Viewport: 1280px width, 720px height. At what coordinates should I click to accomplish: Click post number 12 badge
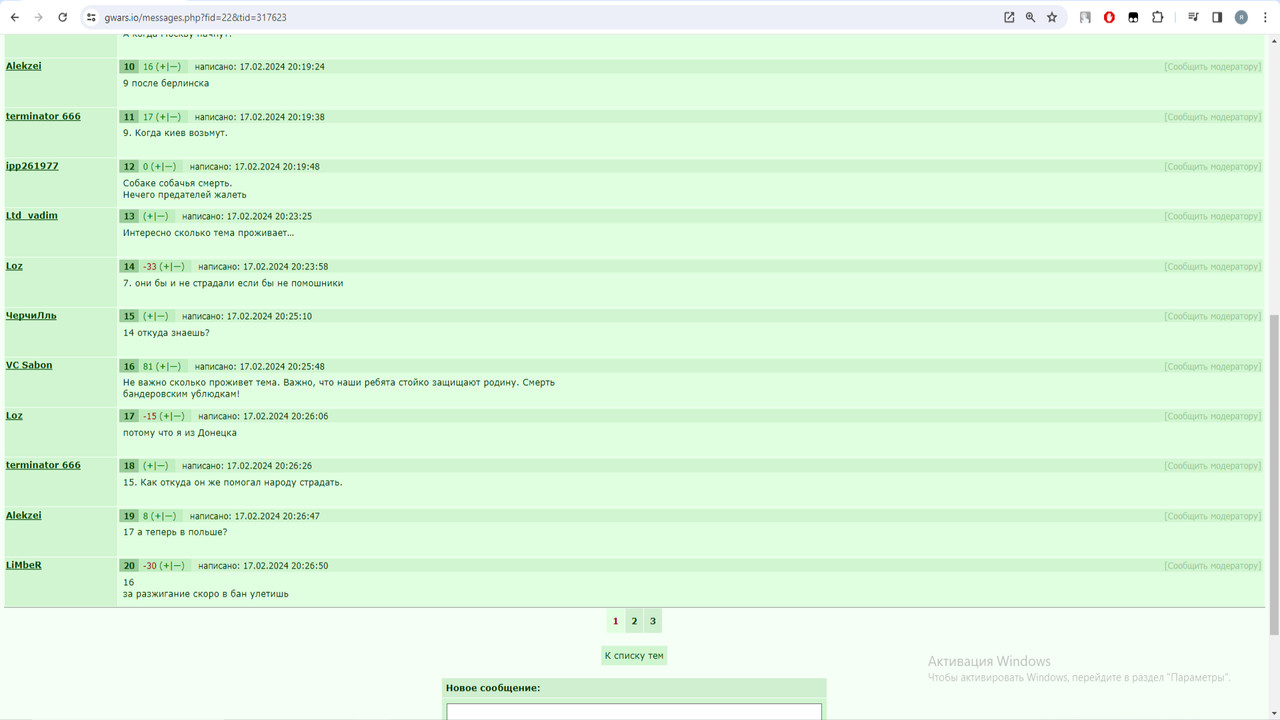(x=129, y=167)
